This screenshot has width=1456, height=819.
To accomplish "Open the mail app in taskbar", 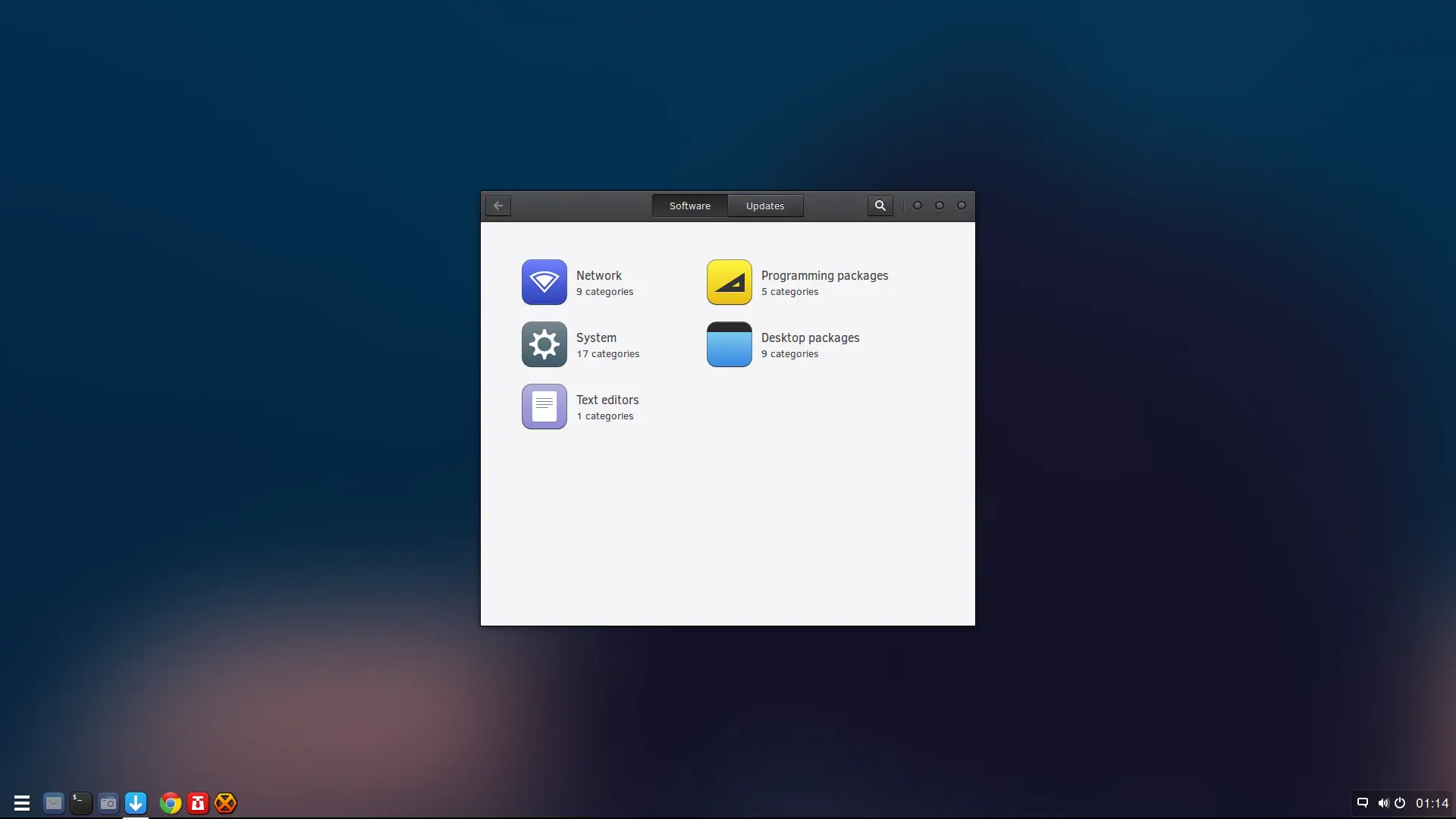I will pos(53,803).
